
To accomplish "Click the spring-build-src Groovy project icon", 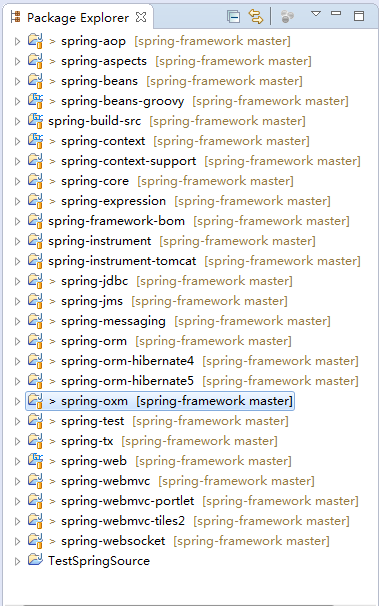I will (x=35, y=121).
